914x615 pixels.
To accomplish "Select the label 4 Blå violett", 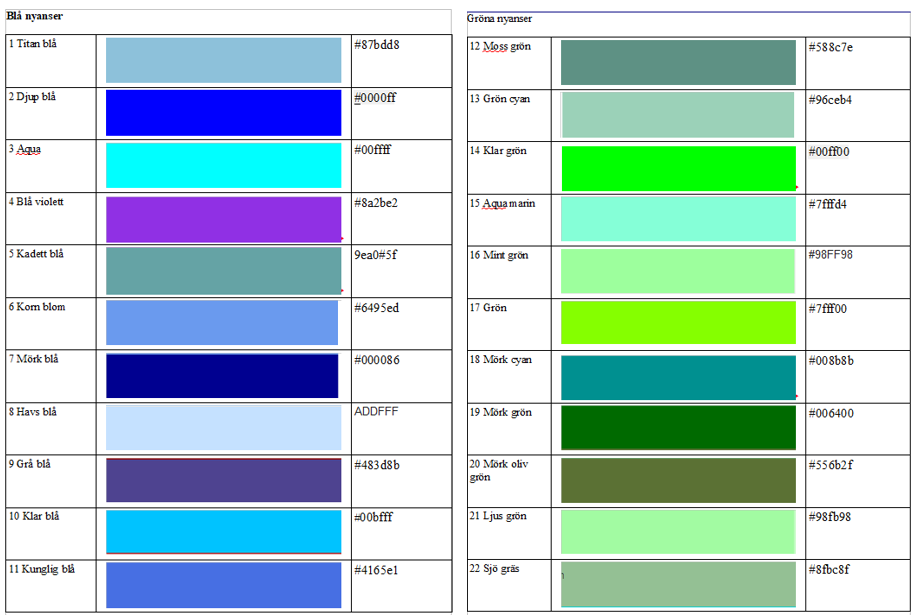I will tap(36, 202).
